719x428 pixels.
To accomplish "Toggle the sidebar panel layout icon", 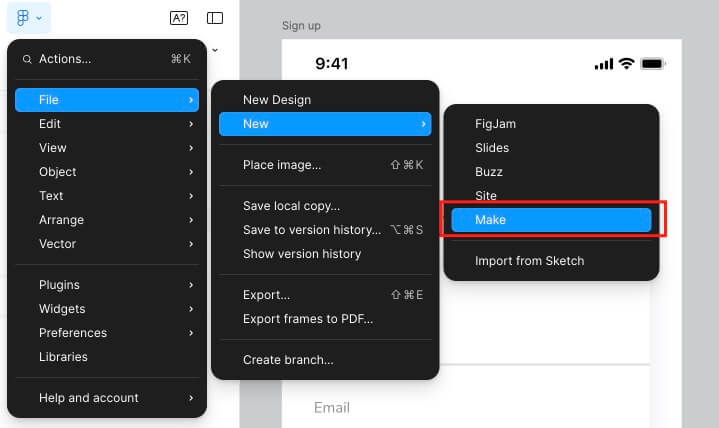I will click(x=215, y=18).
